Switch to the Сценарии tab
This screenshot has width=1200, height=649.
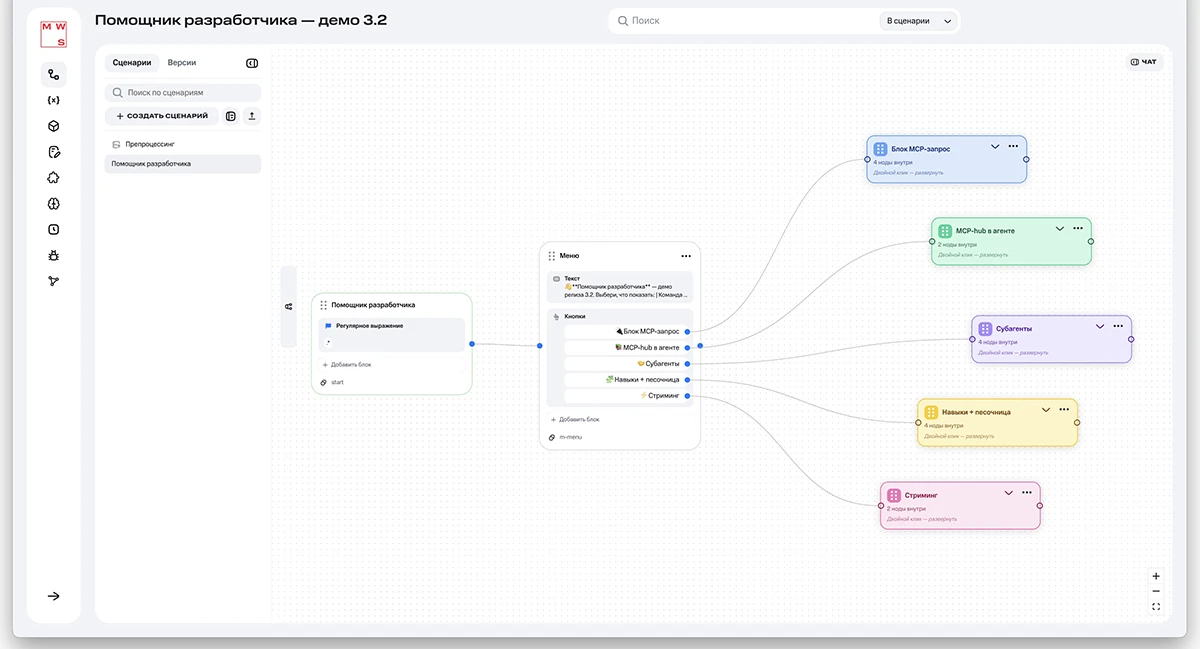(132, 63)
